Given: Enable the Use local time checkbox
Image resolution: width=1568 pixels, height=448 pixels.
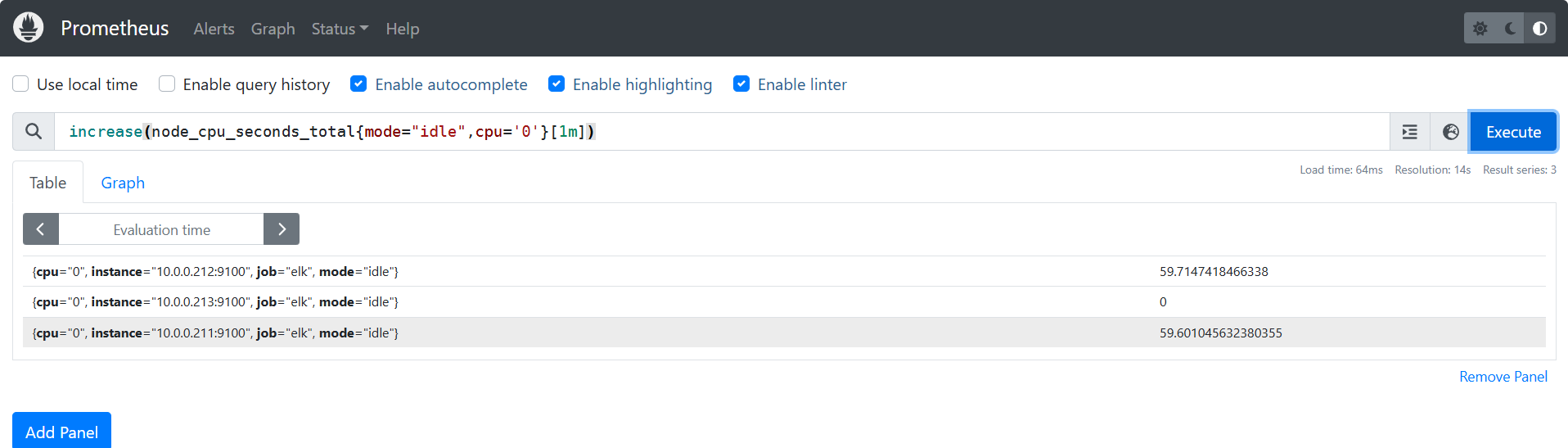Looking at the screenshot, I should [x=21, y=84].
